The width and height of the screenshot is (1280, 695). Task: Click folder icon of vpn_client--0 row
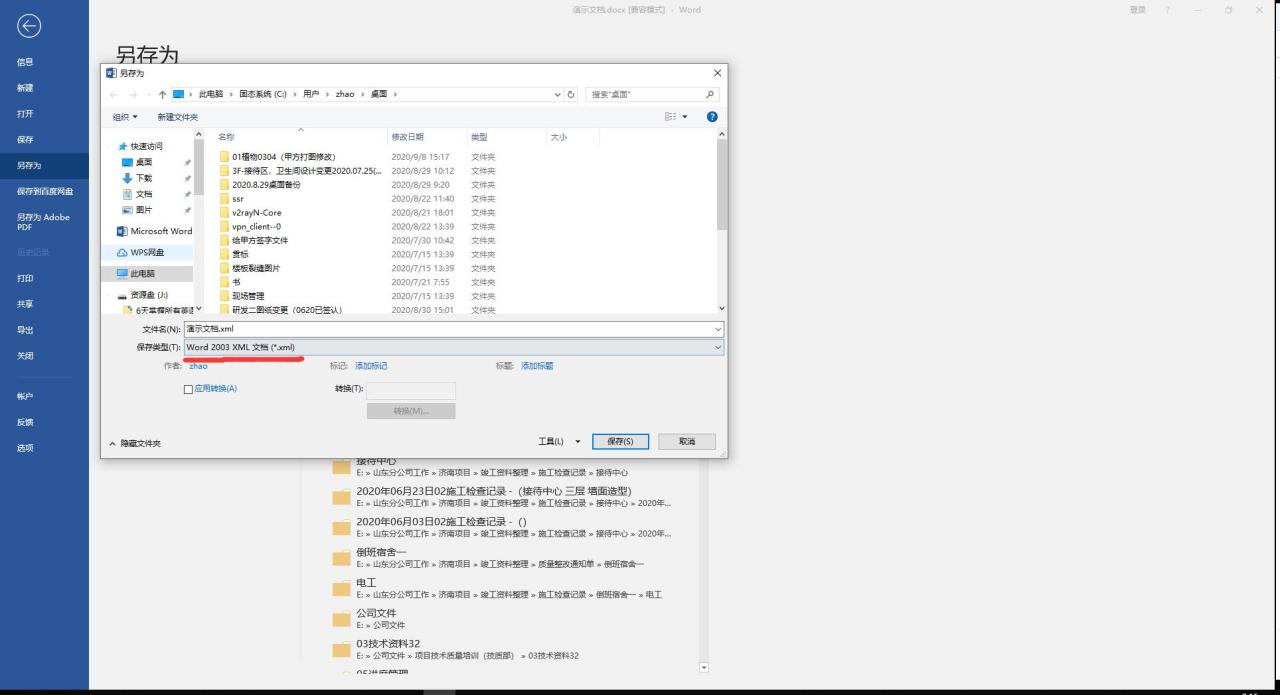[x=224, y=227]
